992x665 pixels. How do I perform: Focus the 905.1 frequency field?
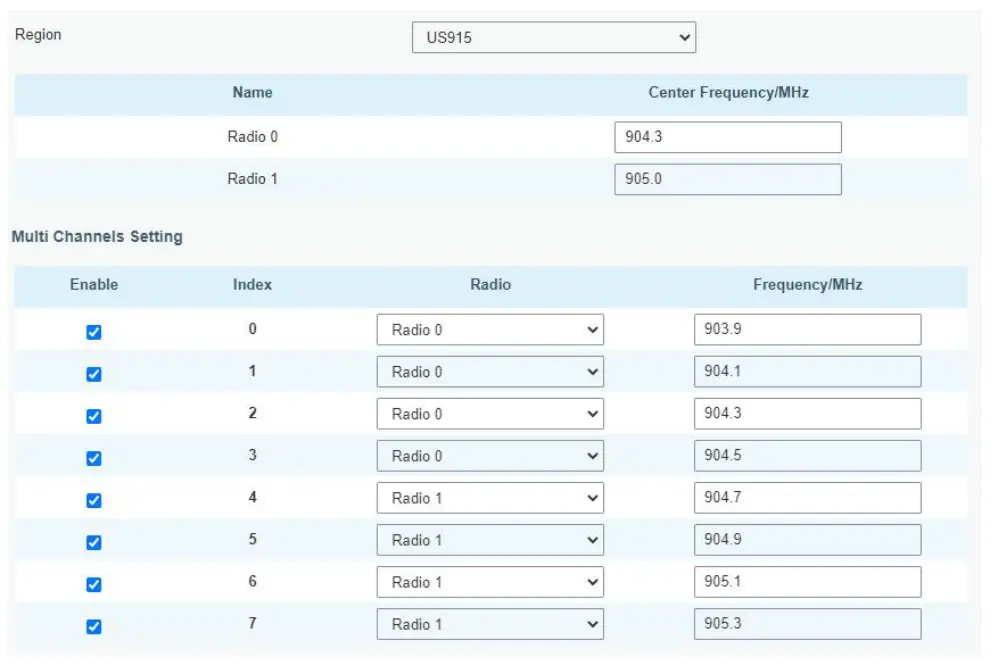[807, 582]
